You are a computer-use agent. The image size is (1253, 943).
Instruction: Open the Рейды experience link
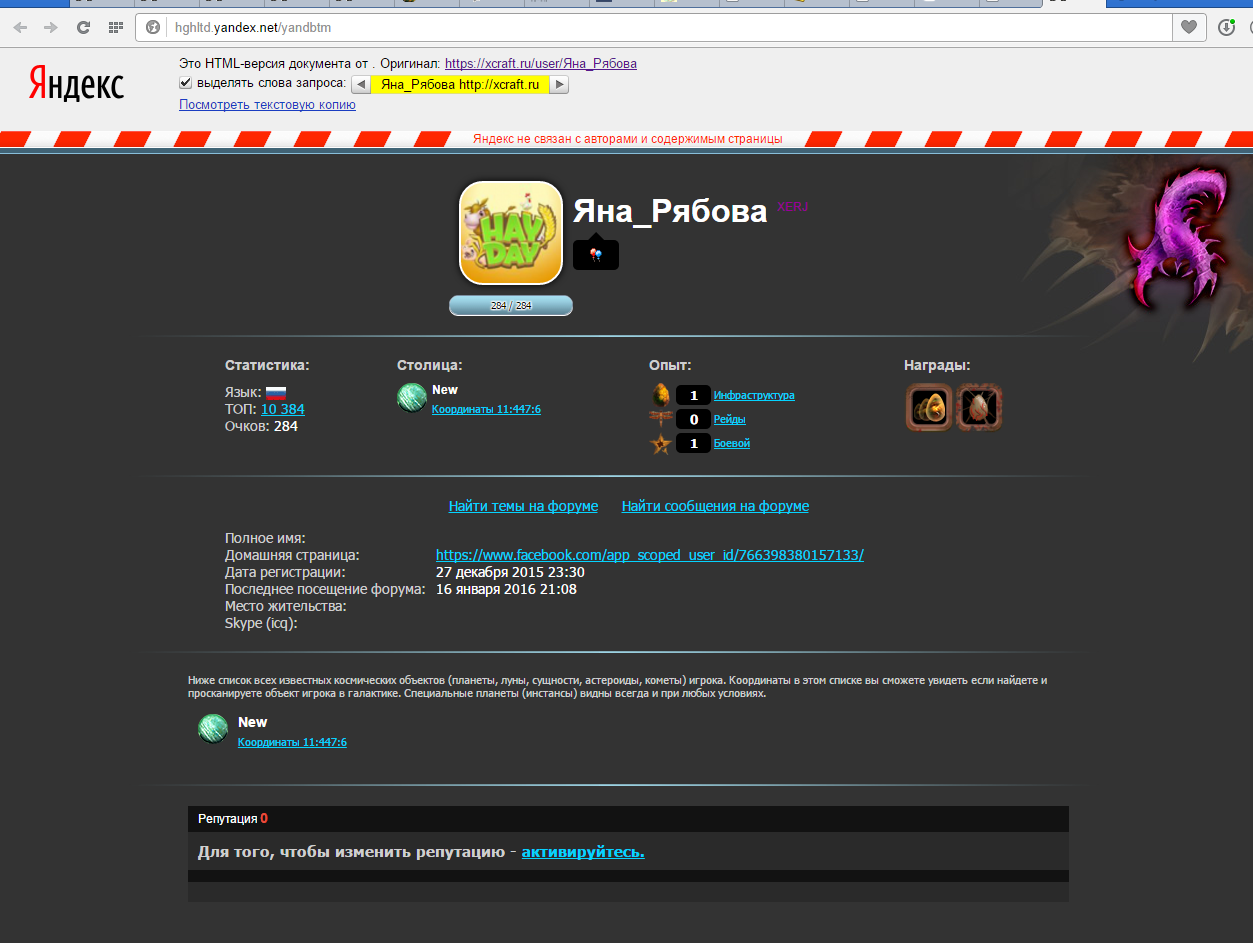[x=730, y=420]
